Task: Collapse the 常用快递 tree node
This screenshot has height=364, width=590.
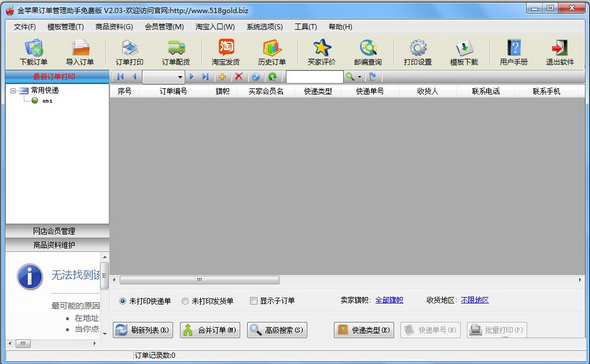Action: point(13,91)
